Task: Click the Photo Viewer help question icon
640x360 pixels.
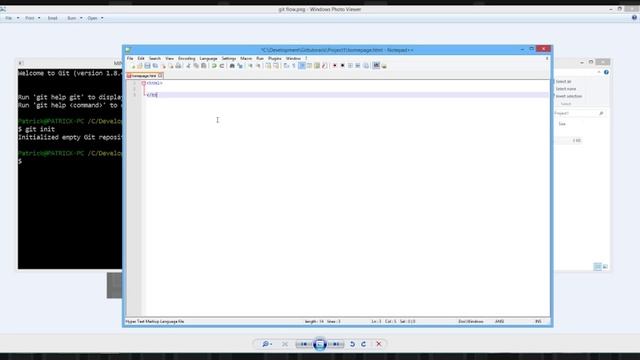Action: point(634,18)
